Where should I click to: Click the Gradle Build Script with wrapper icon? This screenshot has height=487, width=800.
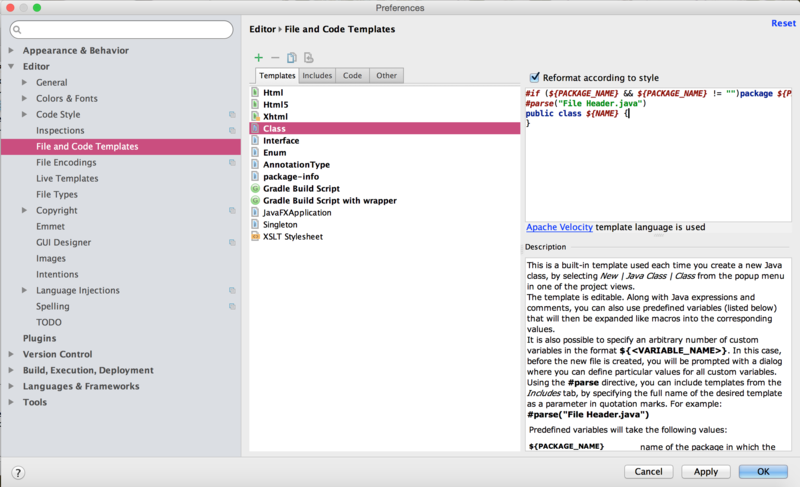click(255, 200)
